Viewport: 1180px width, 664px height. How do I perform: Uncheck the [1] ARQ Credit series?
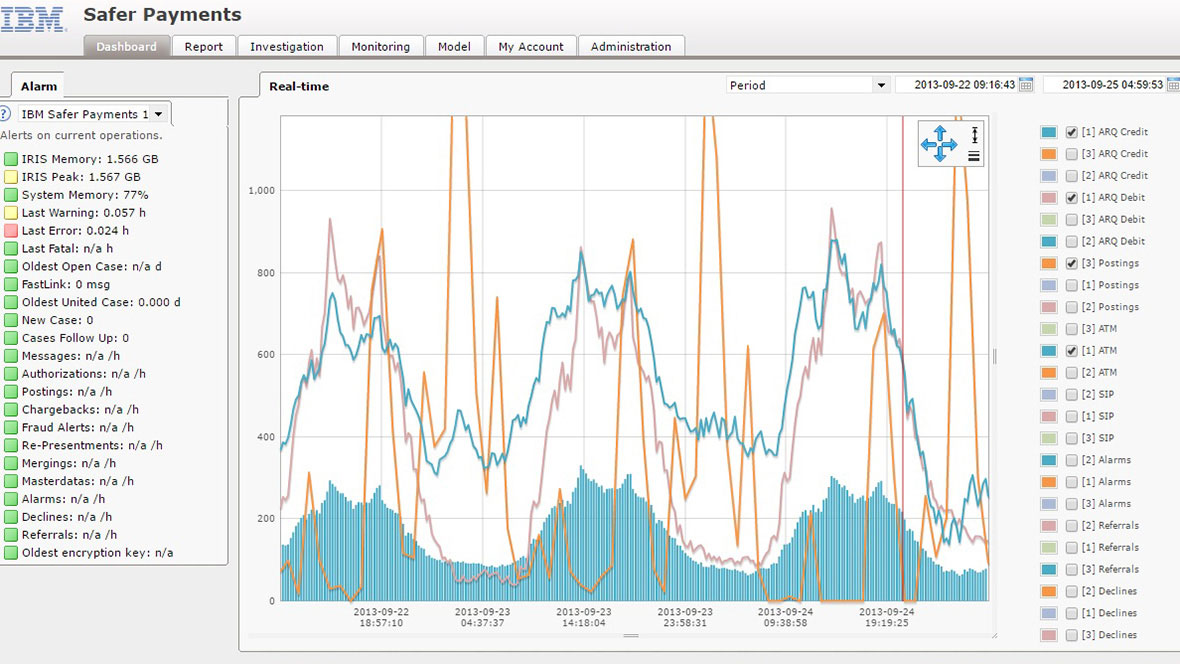(x=1072, y=132)
